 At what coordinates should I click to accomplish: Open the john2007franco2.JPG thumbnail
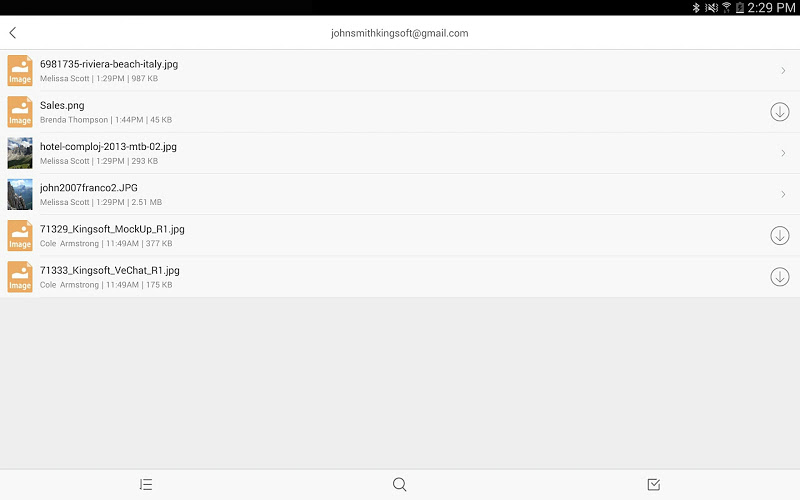coord(20,194)
